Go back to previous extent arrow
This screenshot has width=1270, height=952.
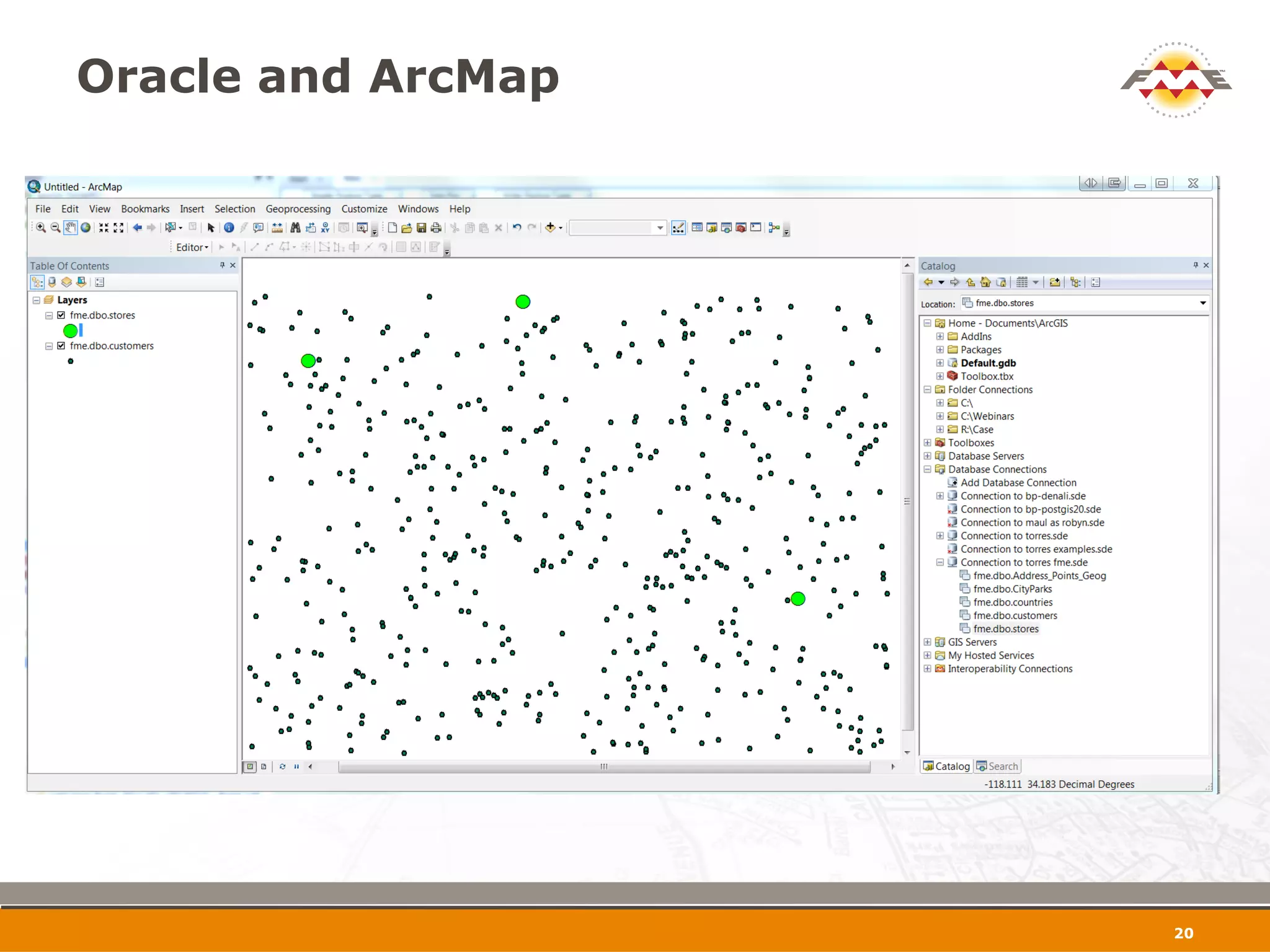[137, 227]
